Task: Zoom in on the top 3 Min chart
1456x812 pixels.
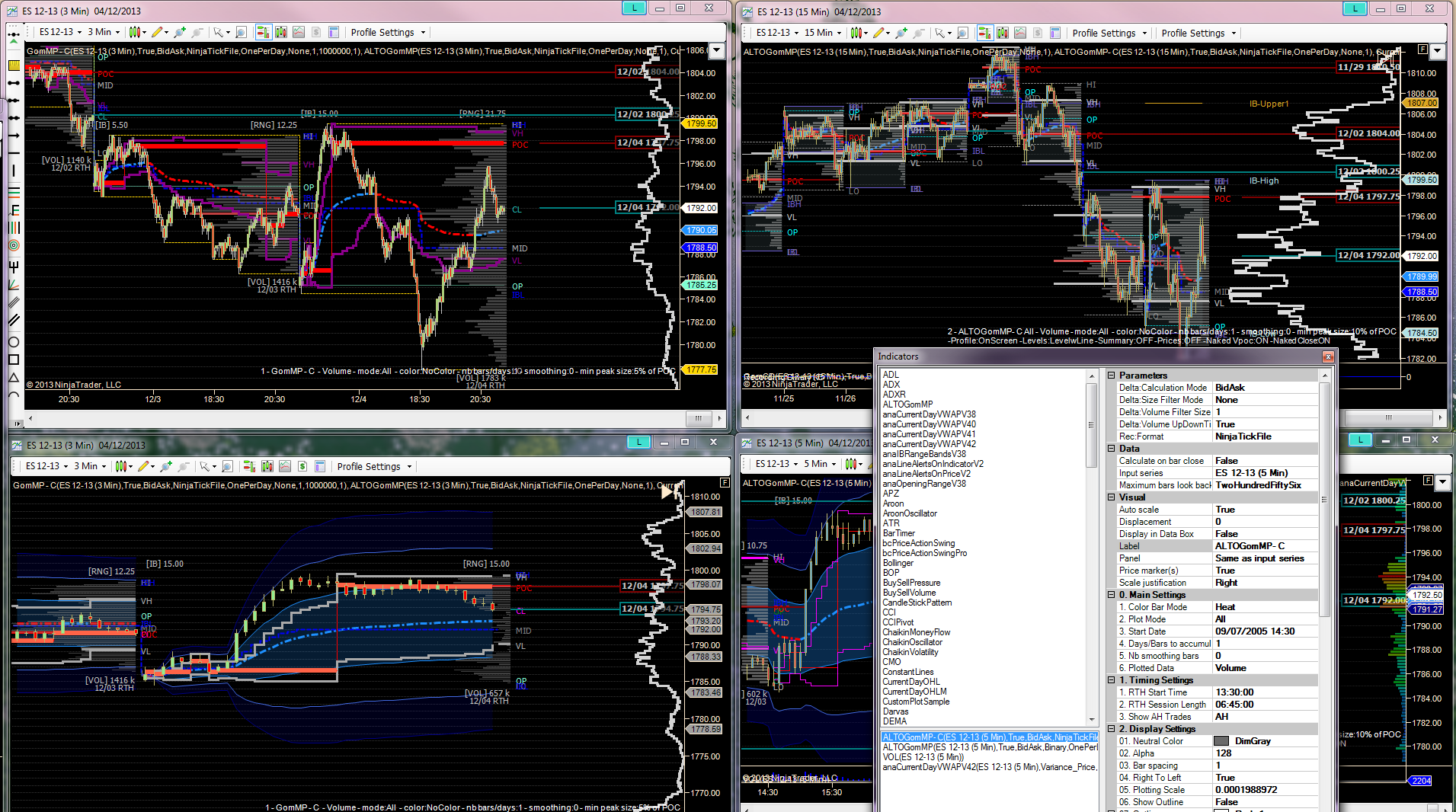Action: pyautogui.click(x=180, y=32)
